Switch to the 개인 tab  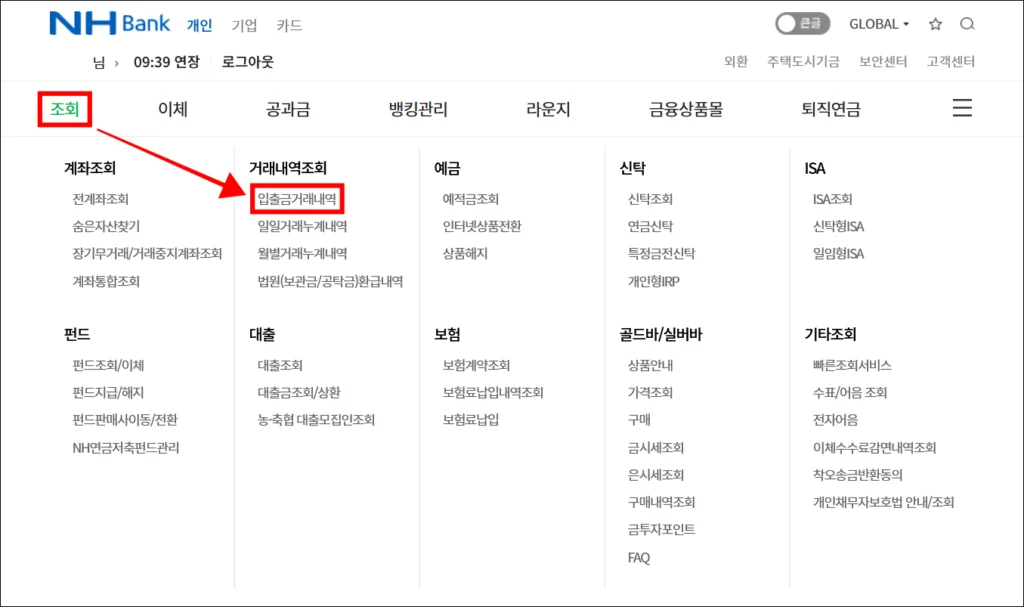click(x=199, y=25)
